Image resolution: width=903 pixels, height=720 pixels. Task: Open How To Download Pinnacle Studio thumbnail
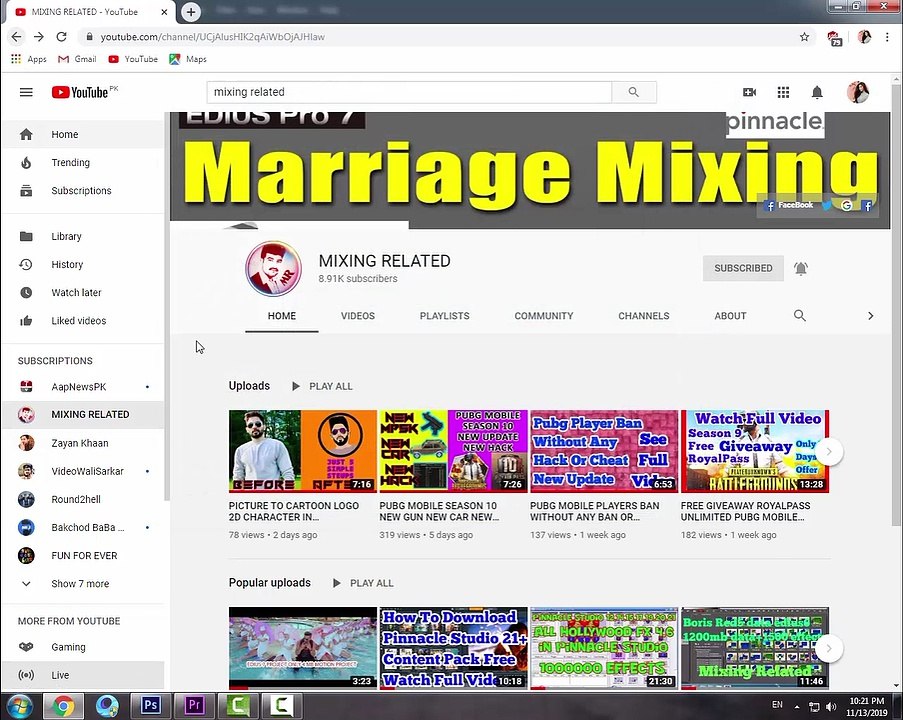453,648
